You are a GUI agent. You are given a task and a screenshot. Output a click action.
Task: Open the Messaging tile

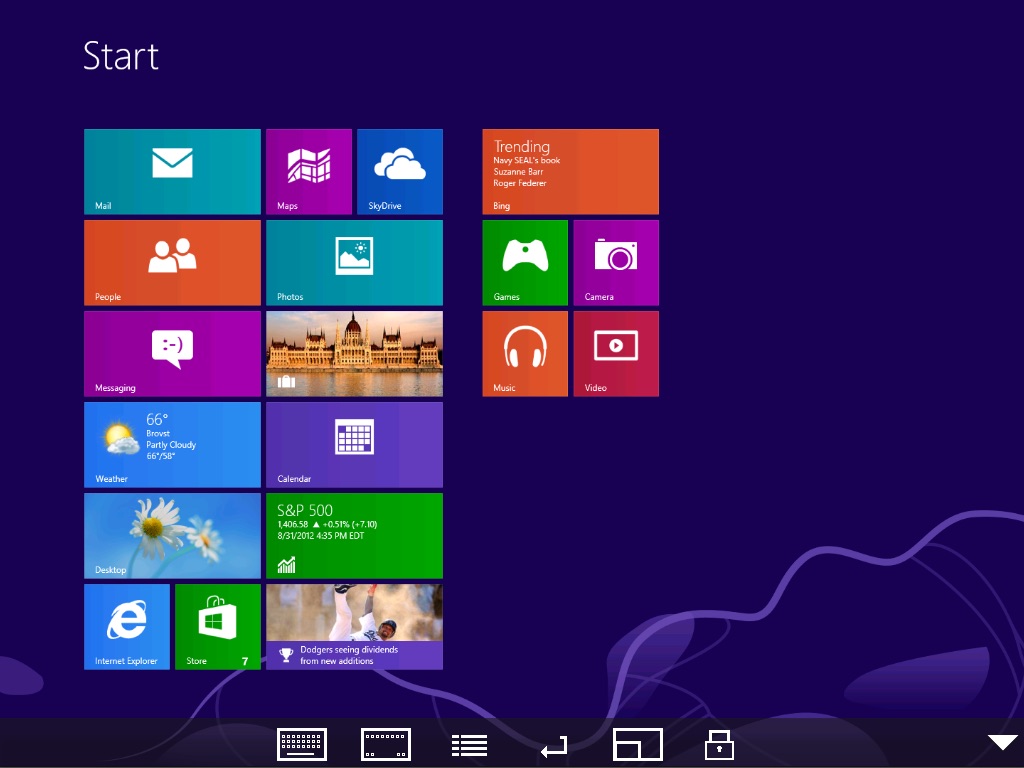click(x=172, y=353)
